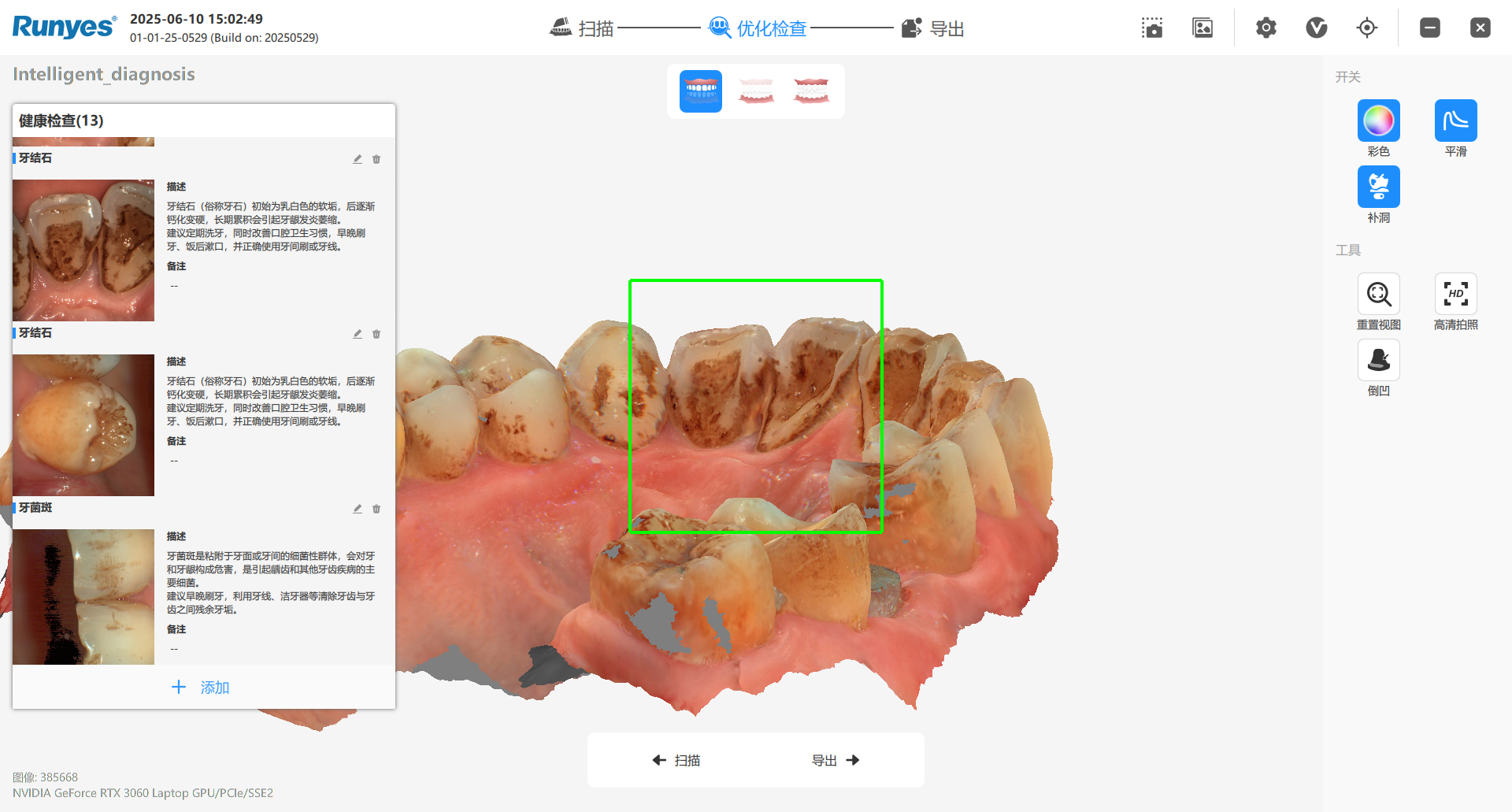Open settings gear icon
The image size is (1512, 812).
click(x=1266, y=28)
